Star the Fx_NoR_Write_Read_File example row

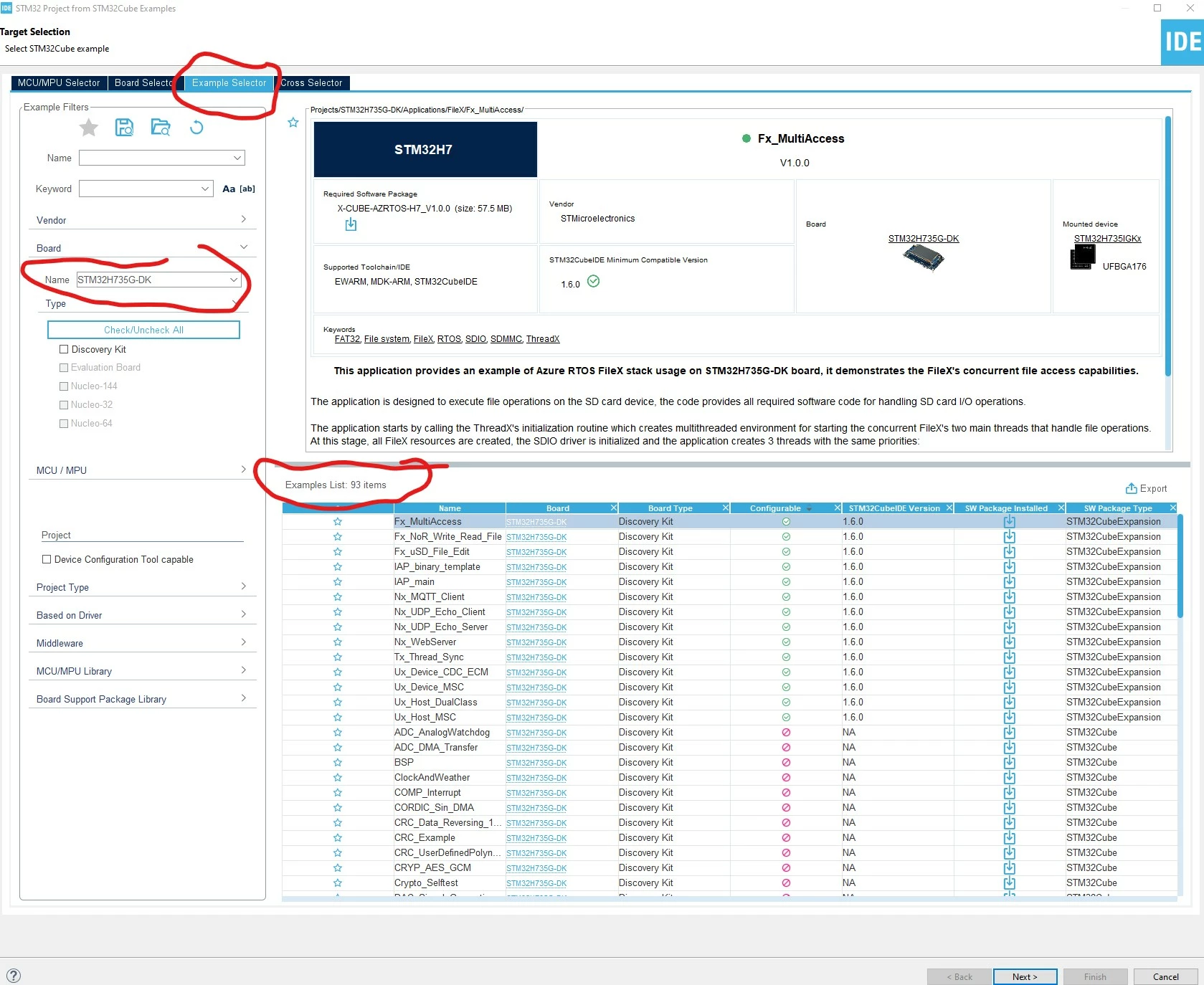coord(338,537)
